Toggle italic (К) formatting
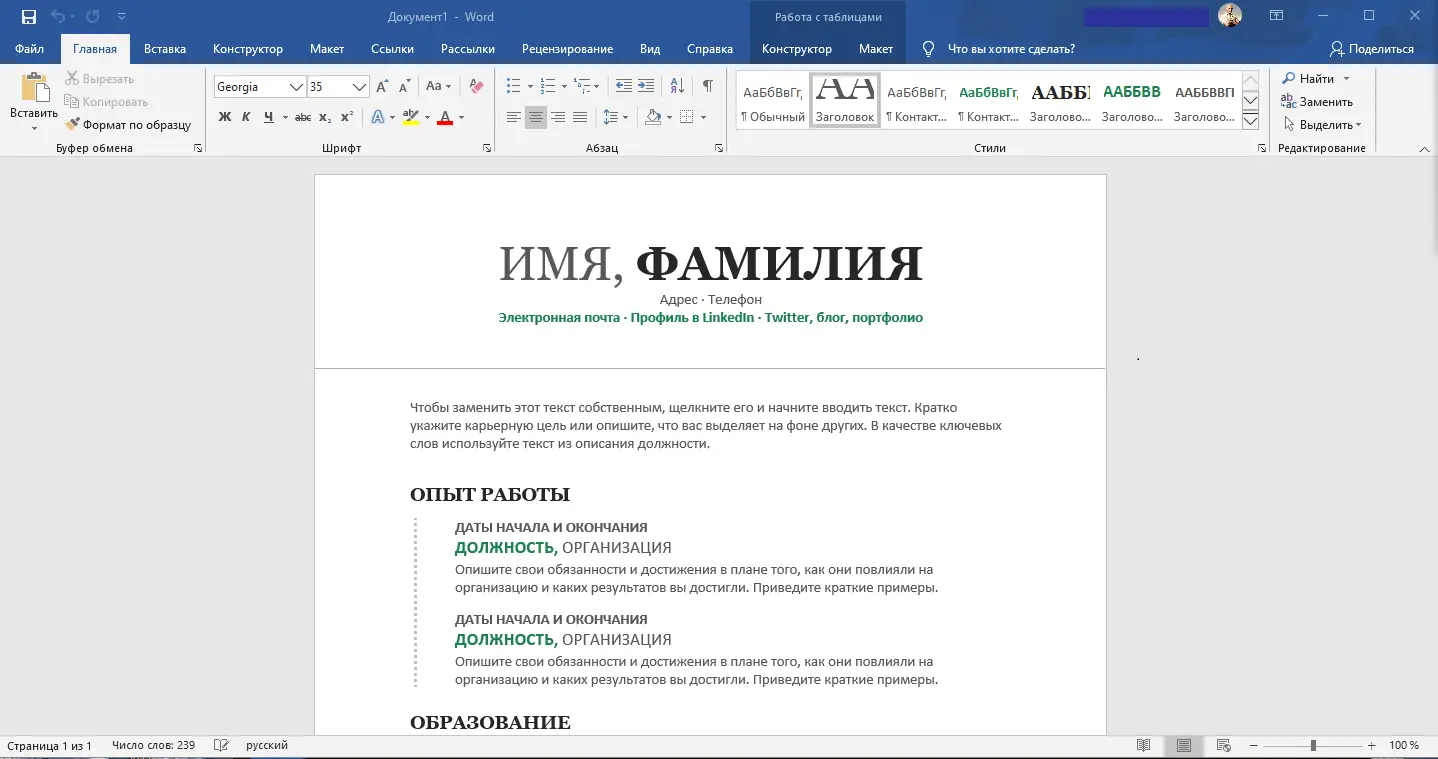Image resolution: width=1438 pixels, height=759 pixels. 246,117
